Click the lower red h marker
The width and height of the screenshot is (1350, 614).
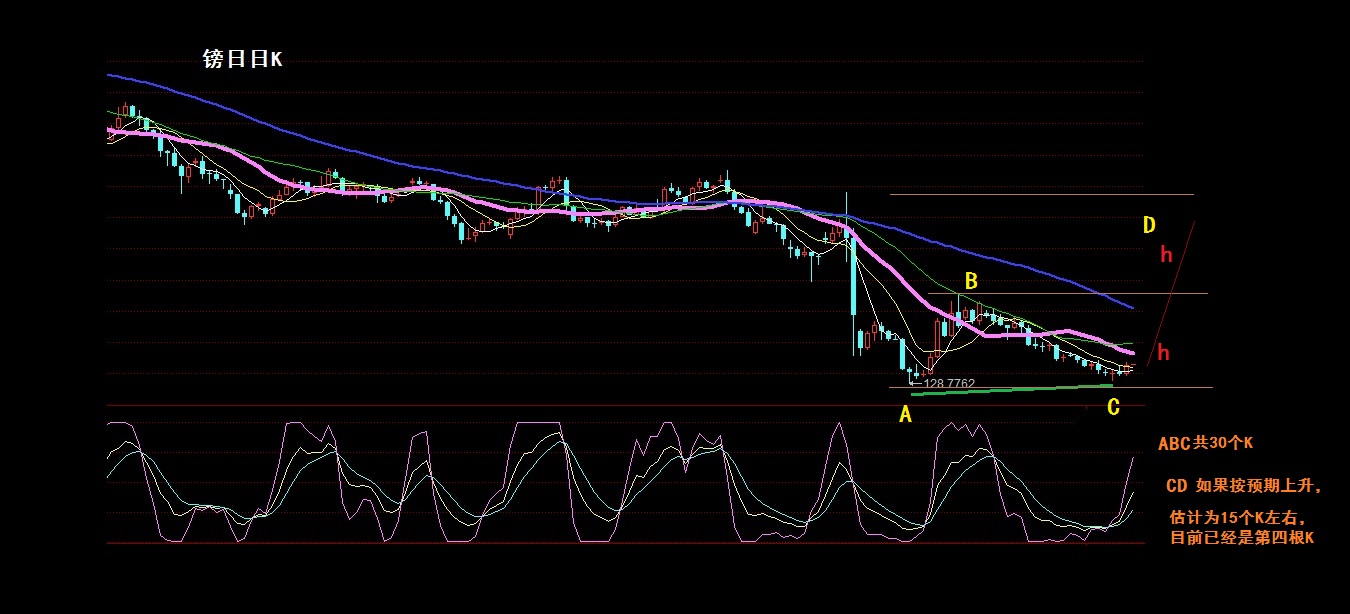[1163, 353]
